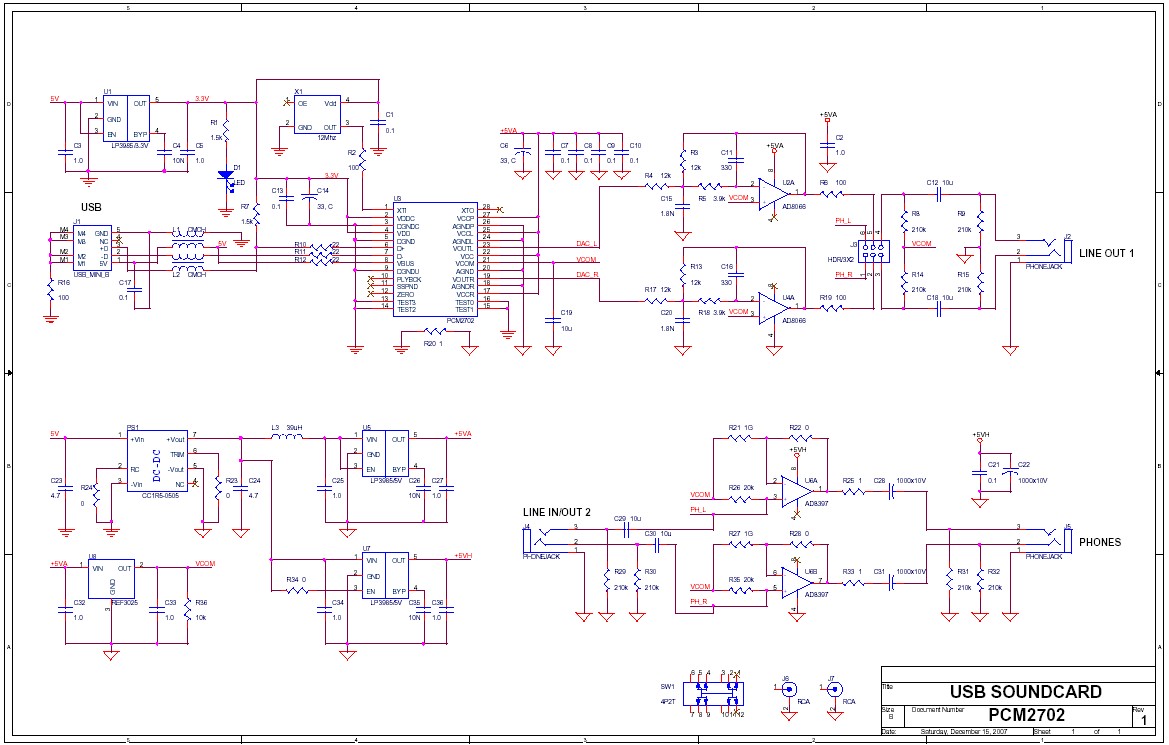The image size is (1169, 745).
Task: Select the U5 LP3985/5V regulator block
Action: (385, 453)
